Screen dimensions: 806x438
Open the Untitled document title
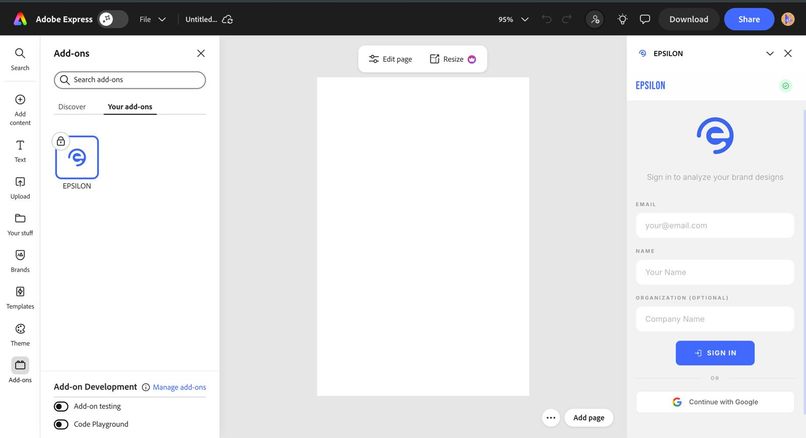pyautogui.click(x=201, y=19)
